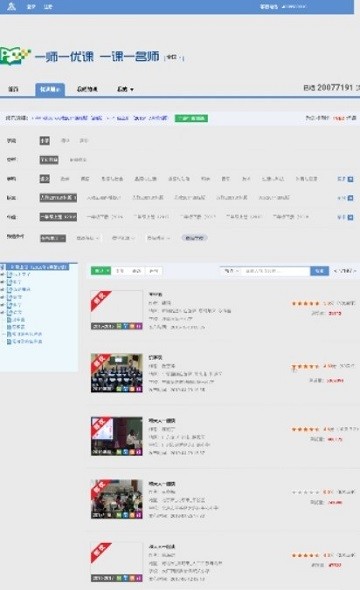The image size is (360, 590).
Task: Select the second option in the school stage filter row
Action: pos(65,141)
